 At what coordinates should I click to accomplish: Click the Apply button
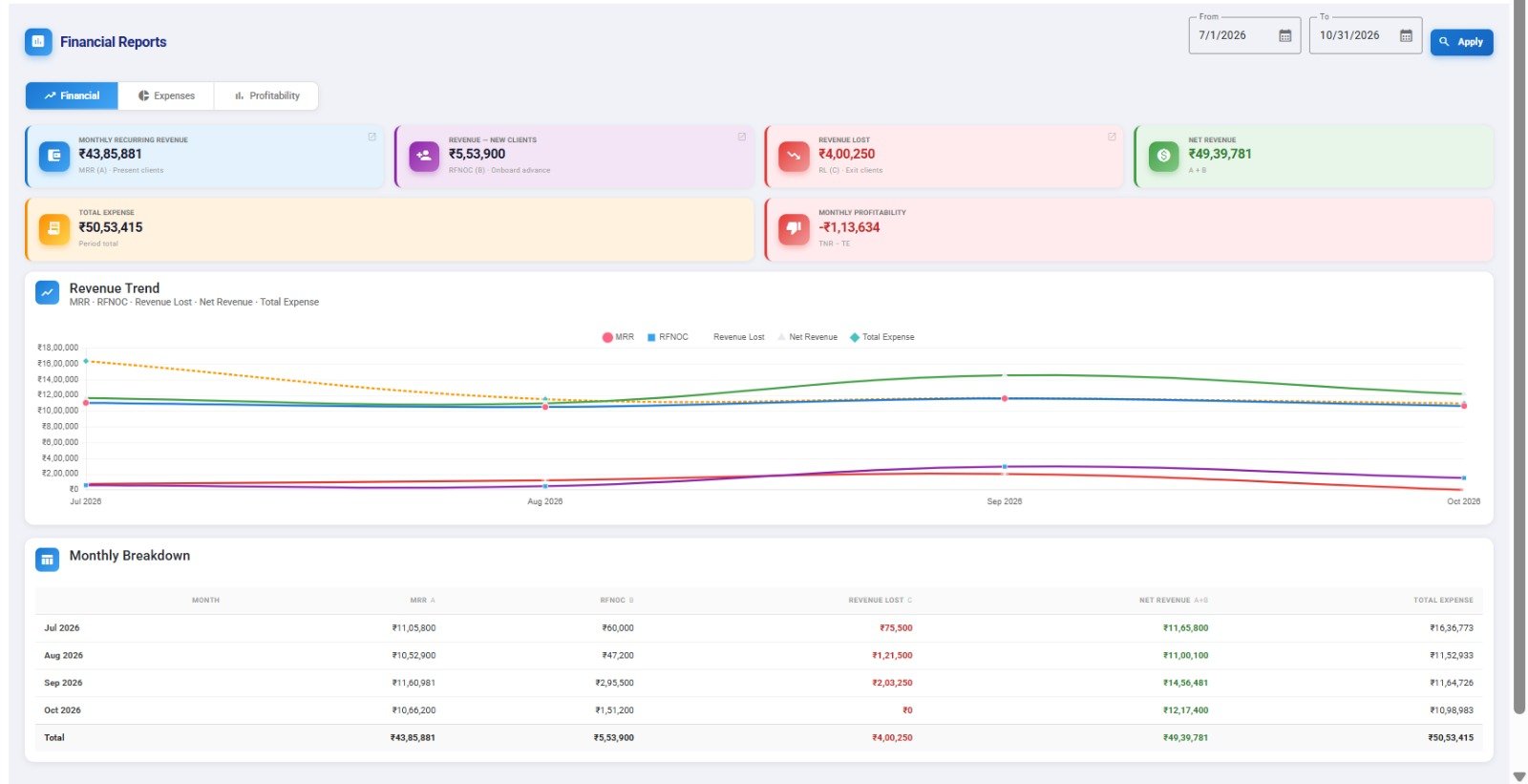click(x=1461, y=42)
